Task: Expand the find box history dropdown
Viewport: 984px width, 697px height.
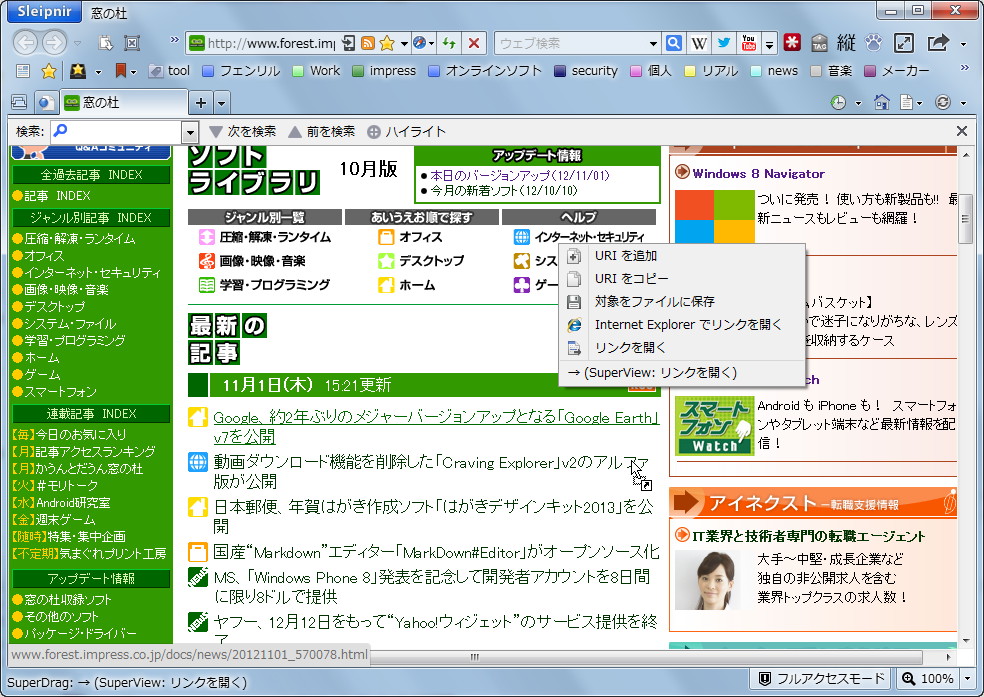Action: click(190, 130)
